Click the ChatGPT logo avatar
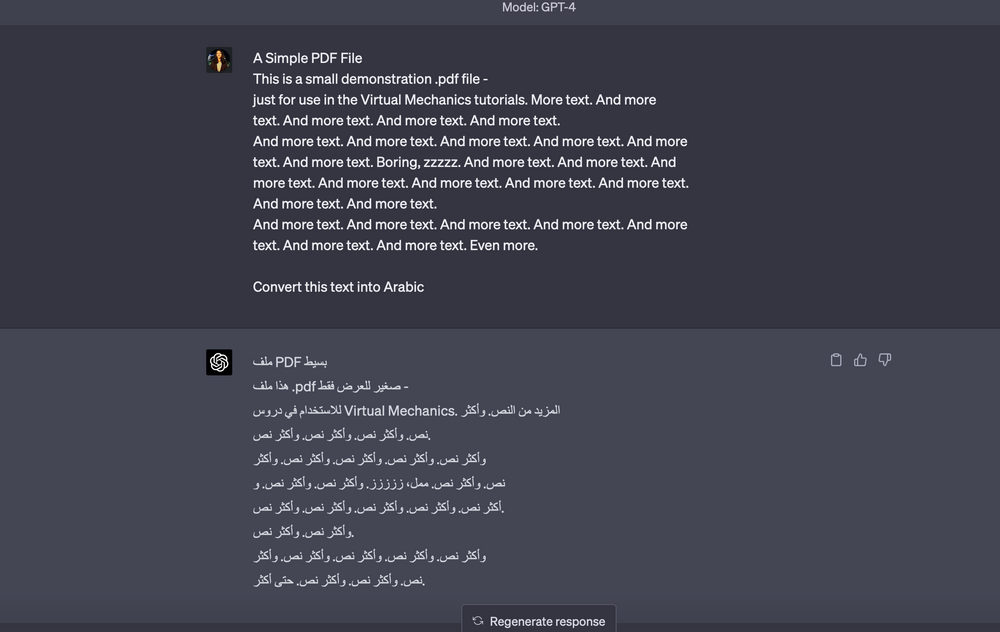Viewport: 1000px width, 632px height. click(x=219, y=362)
